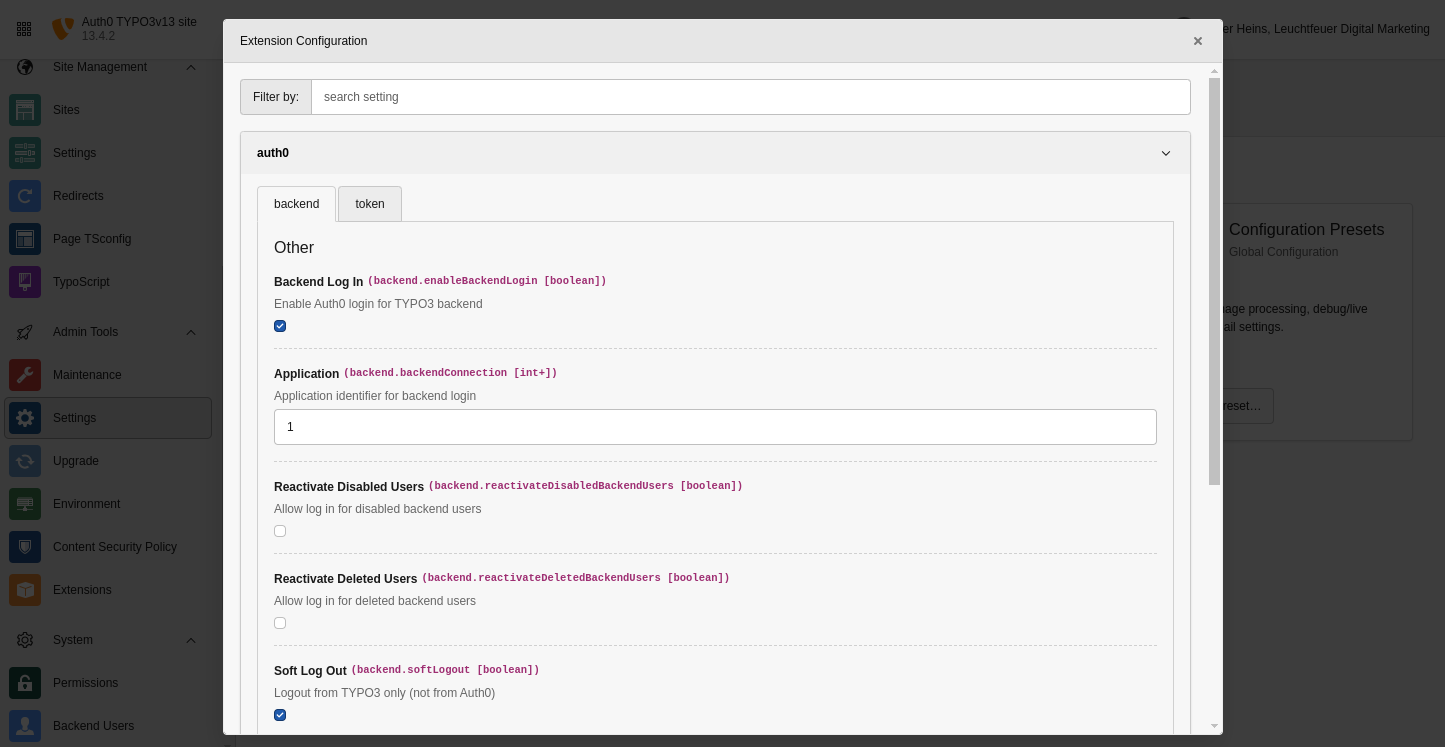1445x747 pixels.
Task: Open the Permissions lock icon
Action: tap(25, 683)
